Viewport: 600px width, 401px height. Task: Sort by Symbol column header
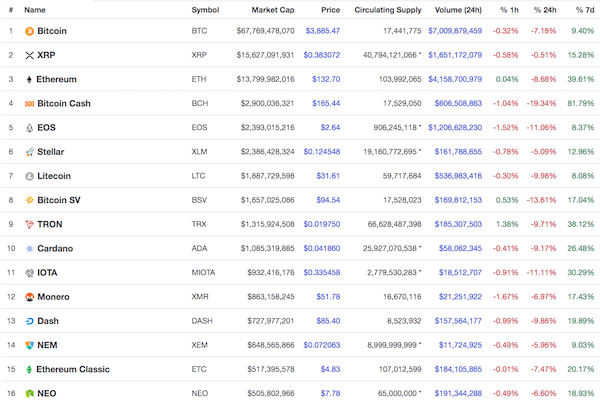(205, 10)
